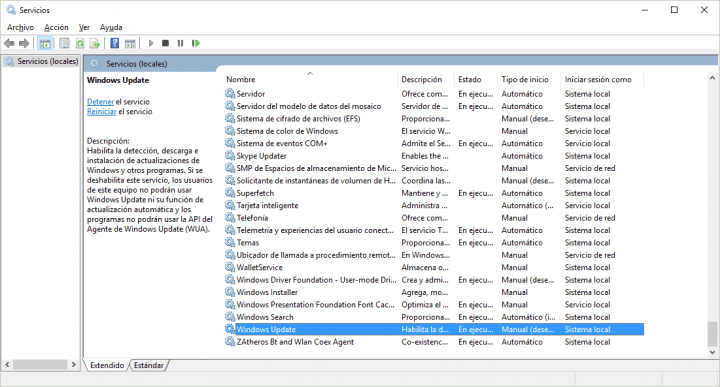Sort by Iniciar sesión como column header
This screenshot has height=387, width=720.
[x=602, y=79]
